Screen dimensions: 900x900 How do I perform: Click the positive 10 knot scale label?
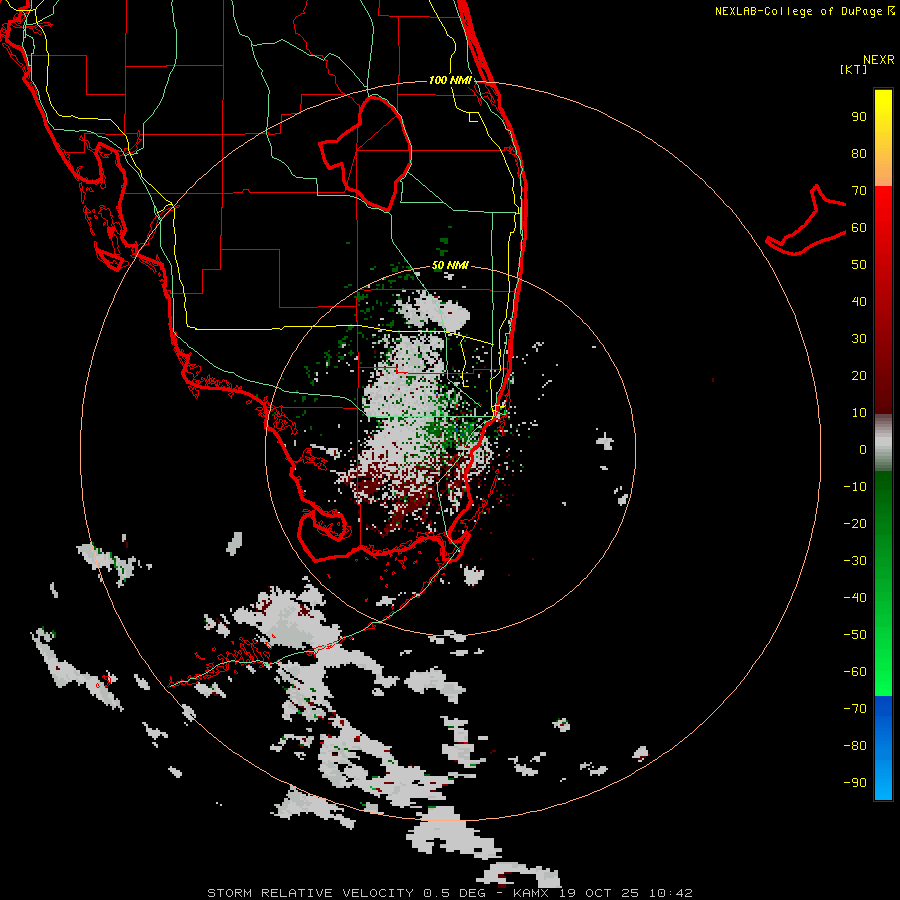click(859, 413)
